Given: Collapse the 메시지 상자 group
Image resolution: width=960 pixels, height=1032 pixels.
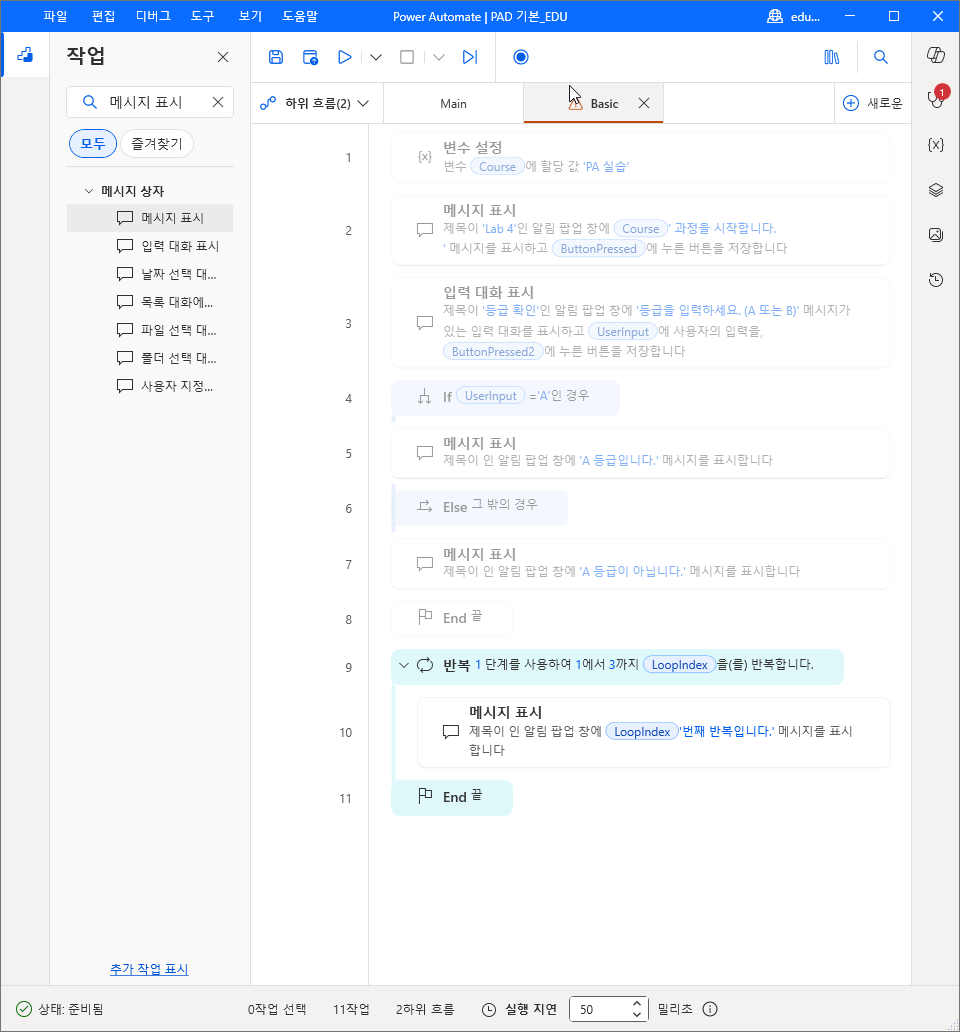Looking at the screenshot, I should 89,191.
